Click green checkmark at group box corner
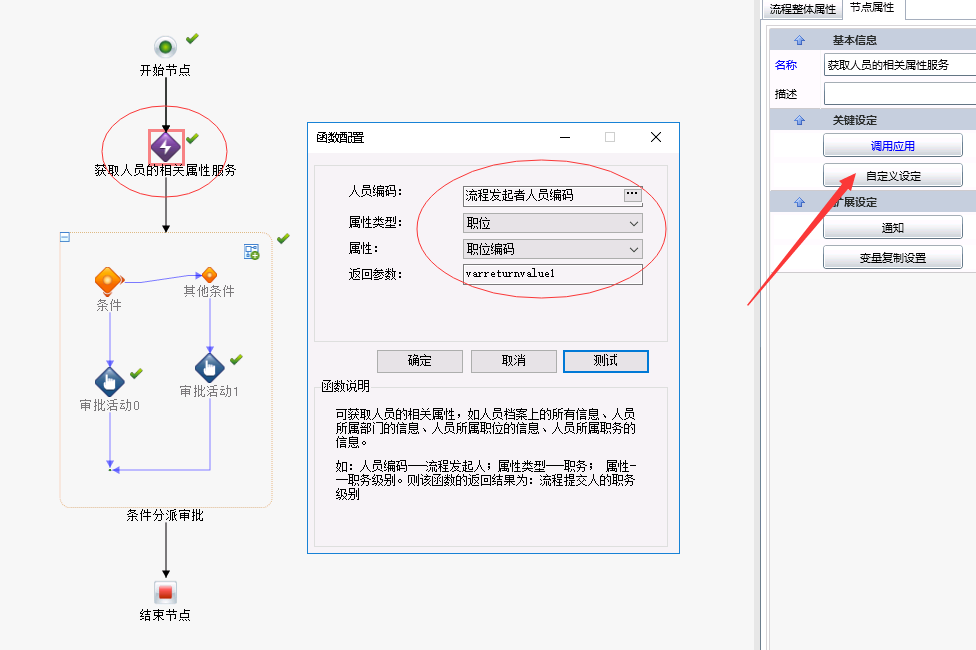976x650 pixels. coord(283,238)
